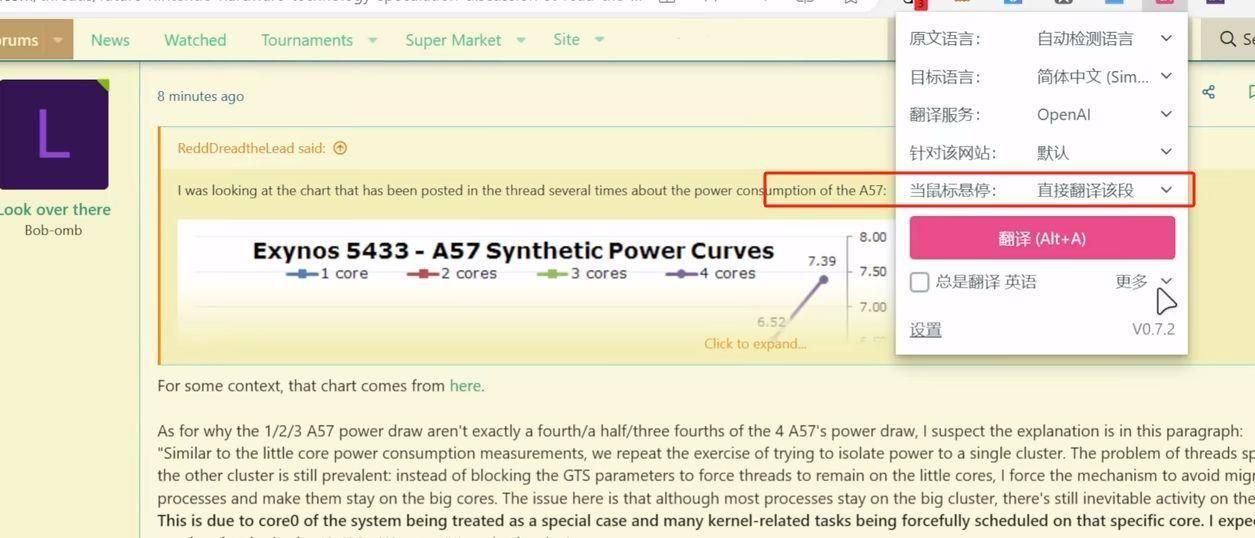Click the 7.39 data label on chart

pyautogui.click(x=822, y=261)
